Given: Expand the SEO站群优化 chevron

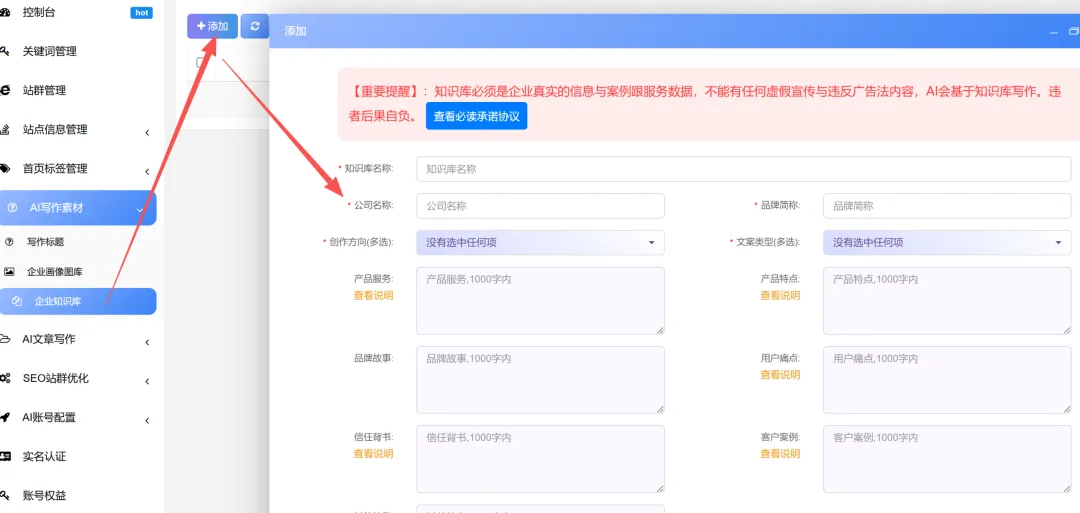Looking at the screenshot, I should pos(147,381).
